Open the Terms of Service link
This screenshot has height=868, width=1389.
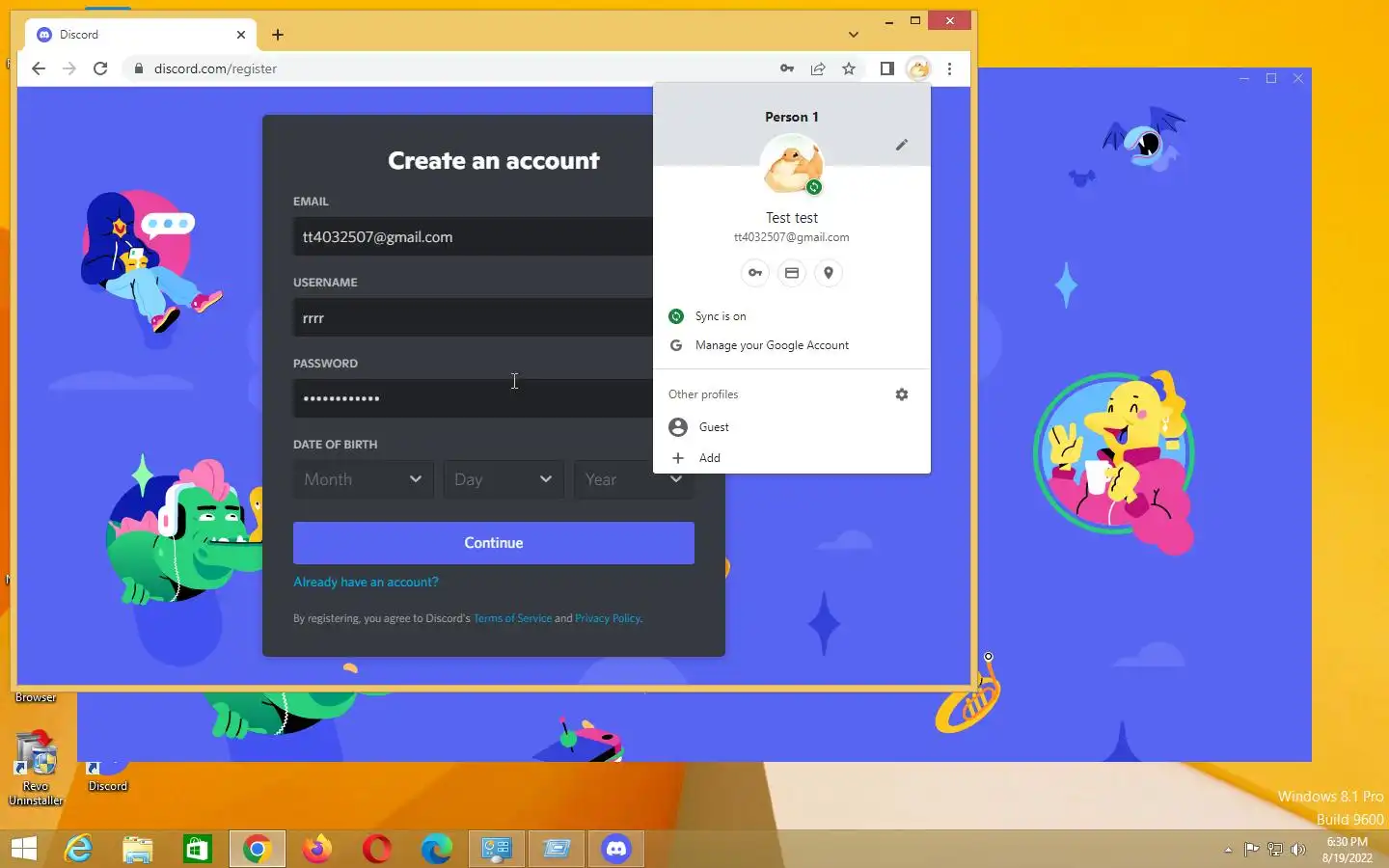click(512, 618)
